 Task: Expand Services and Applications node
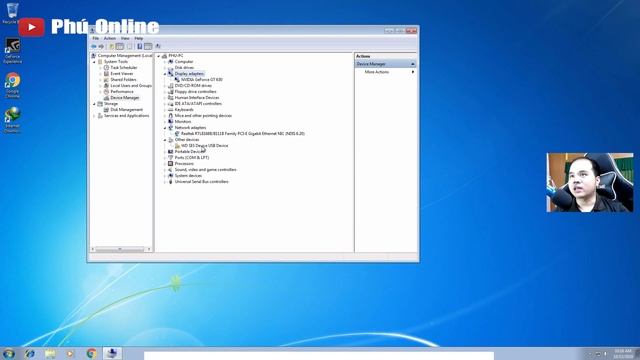[x=94, y=116]
